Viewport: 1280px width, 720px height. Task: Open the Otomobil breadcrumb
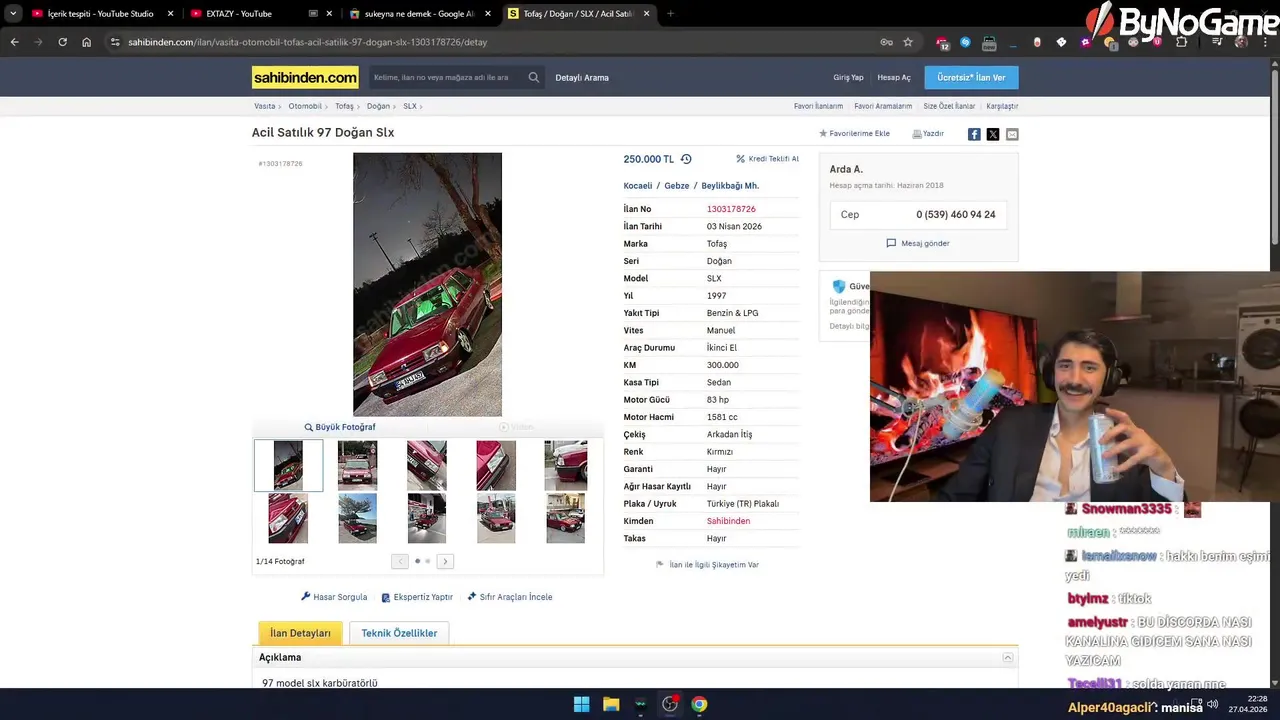click(305, 106)
